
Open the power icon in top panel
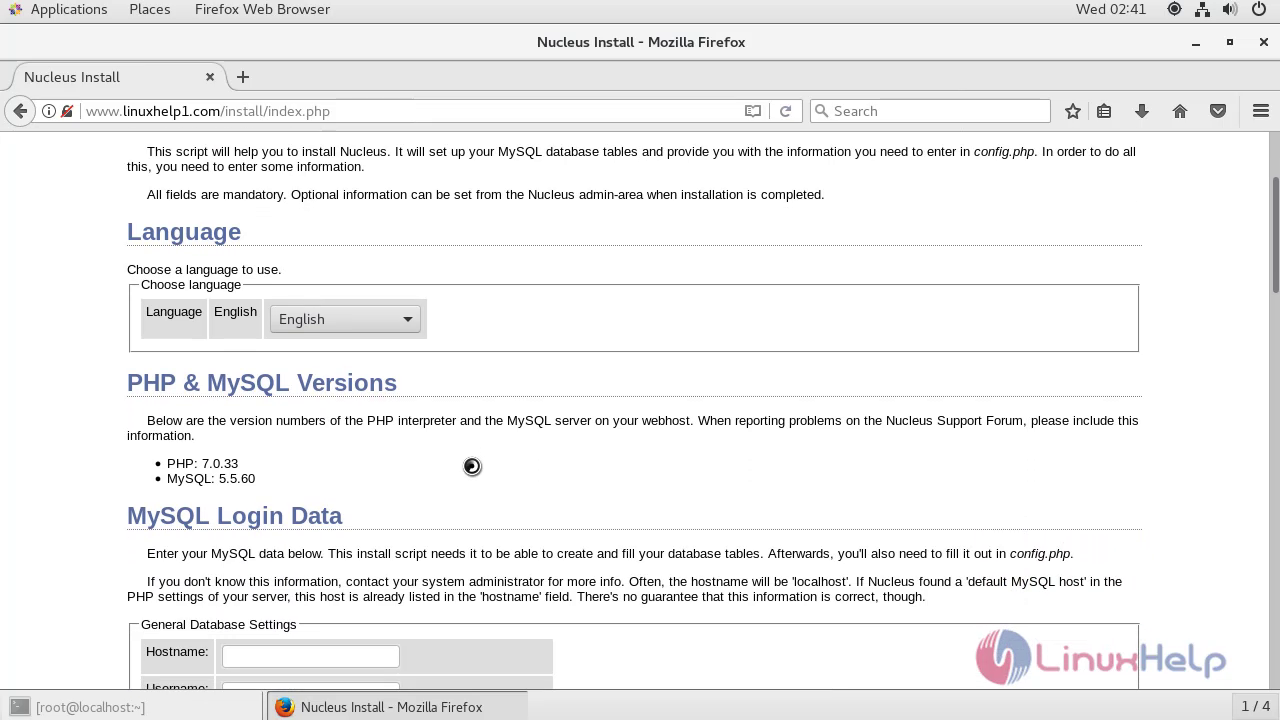[1261, 9]
